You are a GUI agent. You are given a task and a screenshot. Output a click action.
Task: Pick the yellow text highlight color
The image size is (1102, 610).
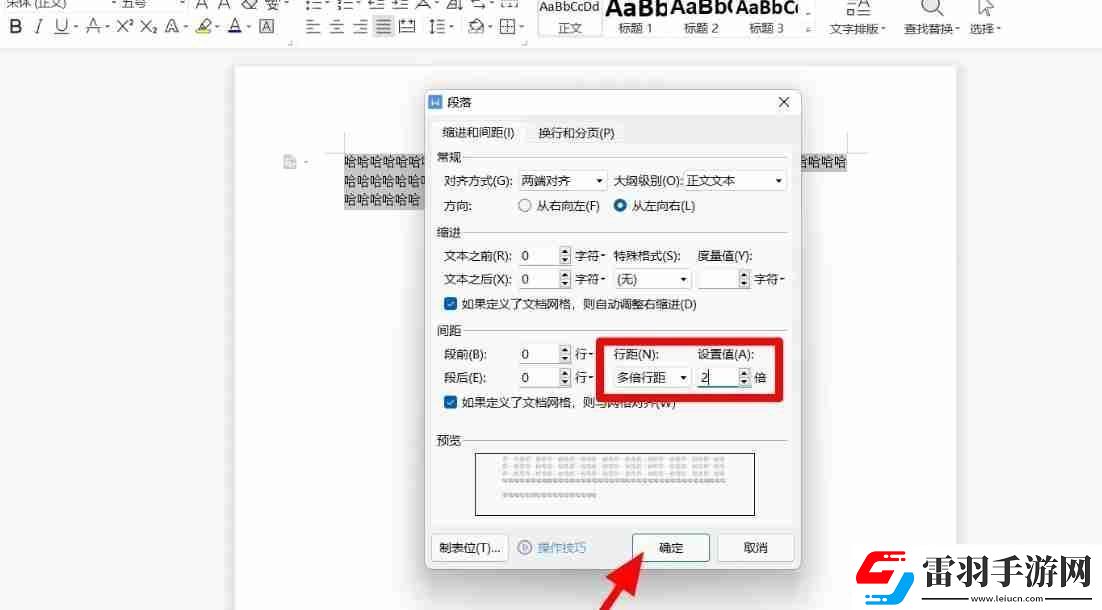[x=203, y=27]
